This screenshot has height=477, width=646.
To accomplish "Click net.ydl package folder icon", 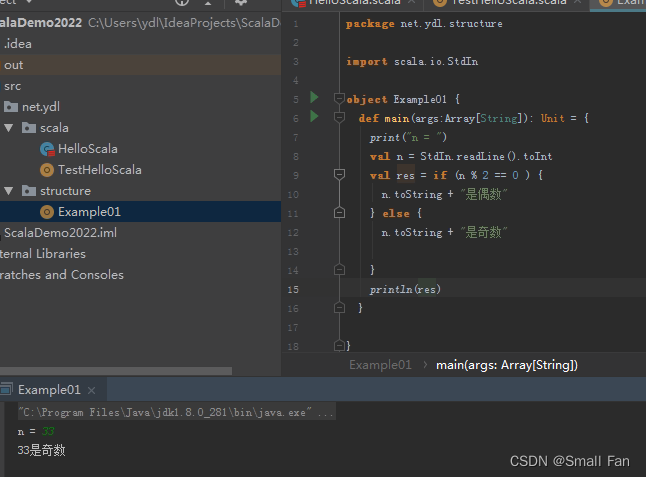I will 11,107.
